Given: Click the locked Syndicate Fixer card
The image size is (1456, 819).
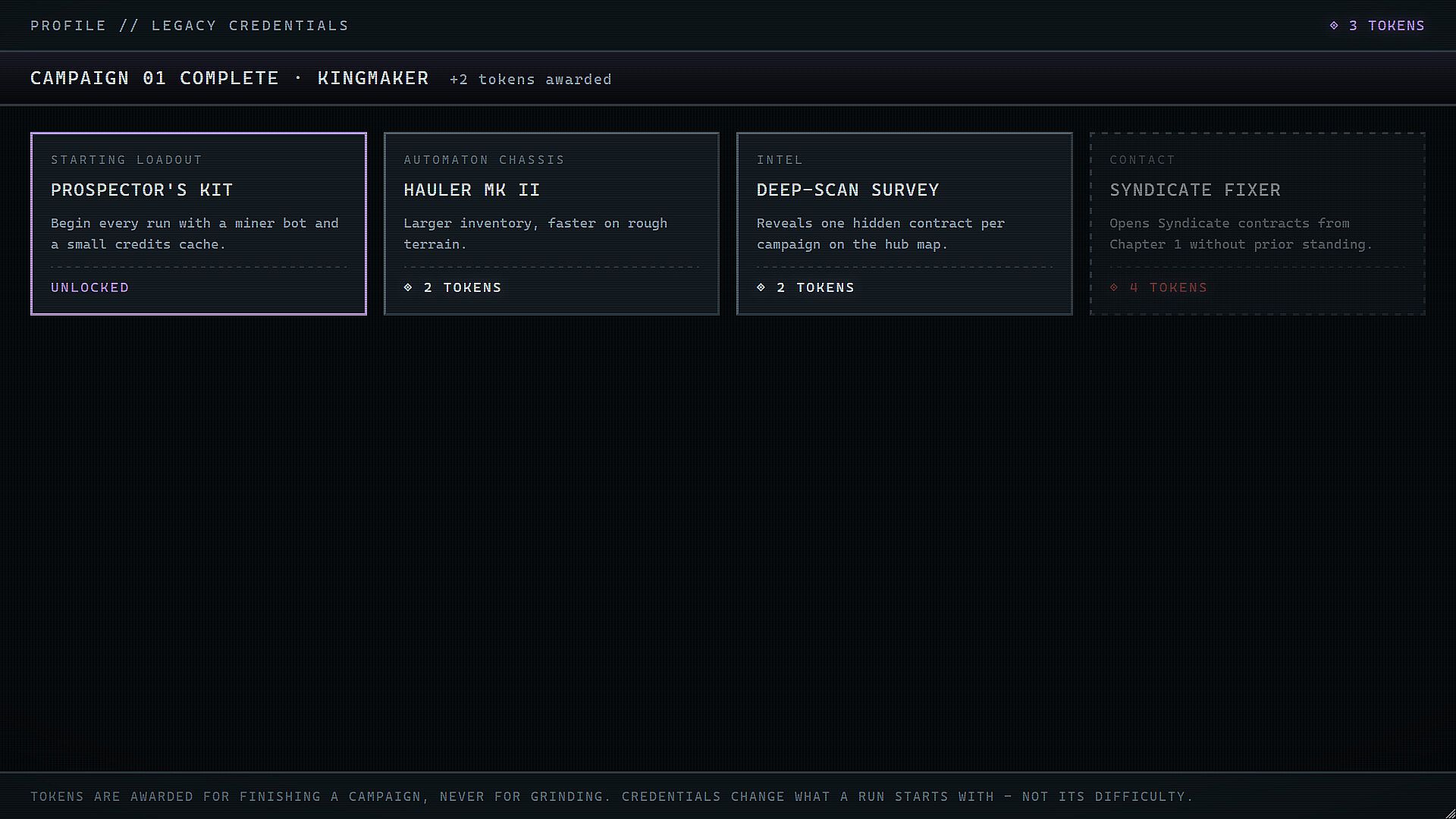Looking at the screenshot, I should (1257, 224).
